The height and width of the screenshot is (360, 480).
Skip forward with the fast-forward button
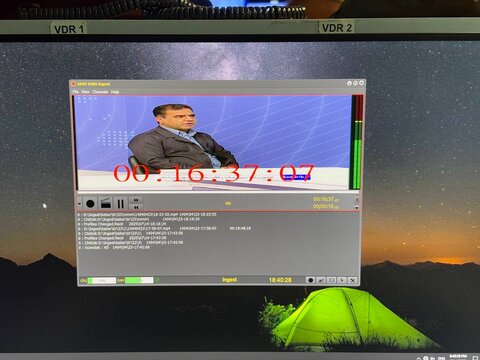point(136,200)
